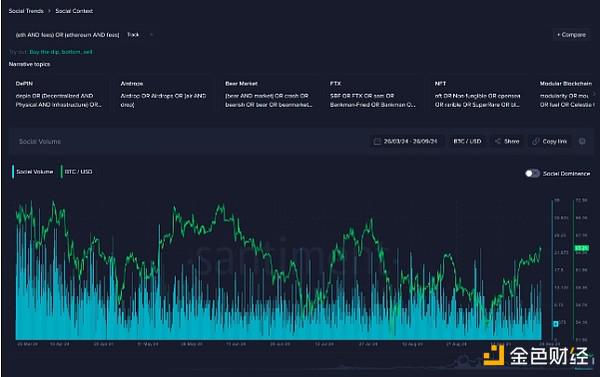600x377 pixels.
Task: Click the + Compare button
Action: pyautogui.click(x=571, y=35)
